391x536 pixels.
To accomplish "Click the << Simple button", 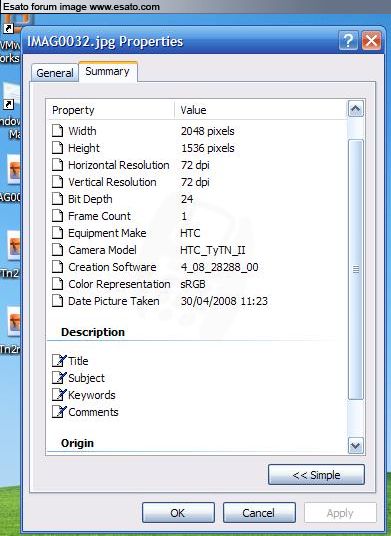I will (x=316, y=475).
